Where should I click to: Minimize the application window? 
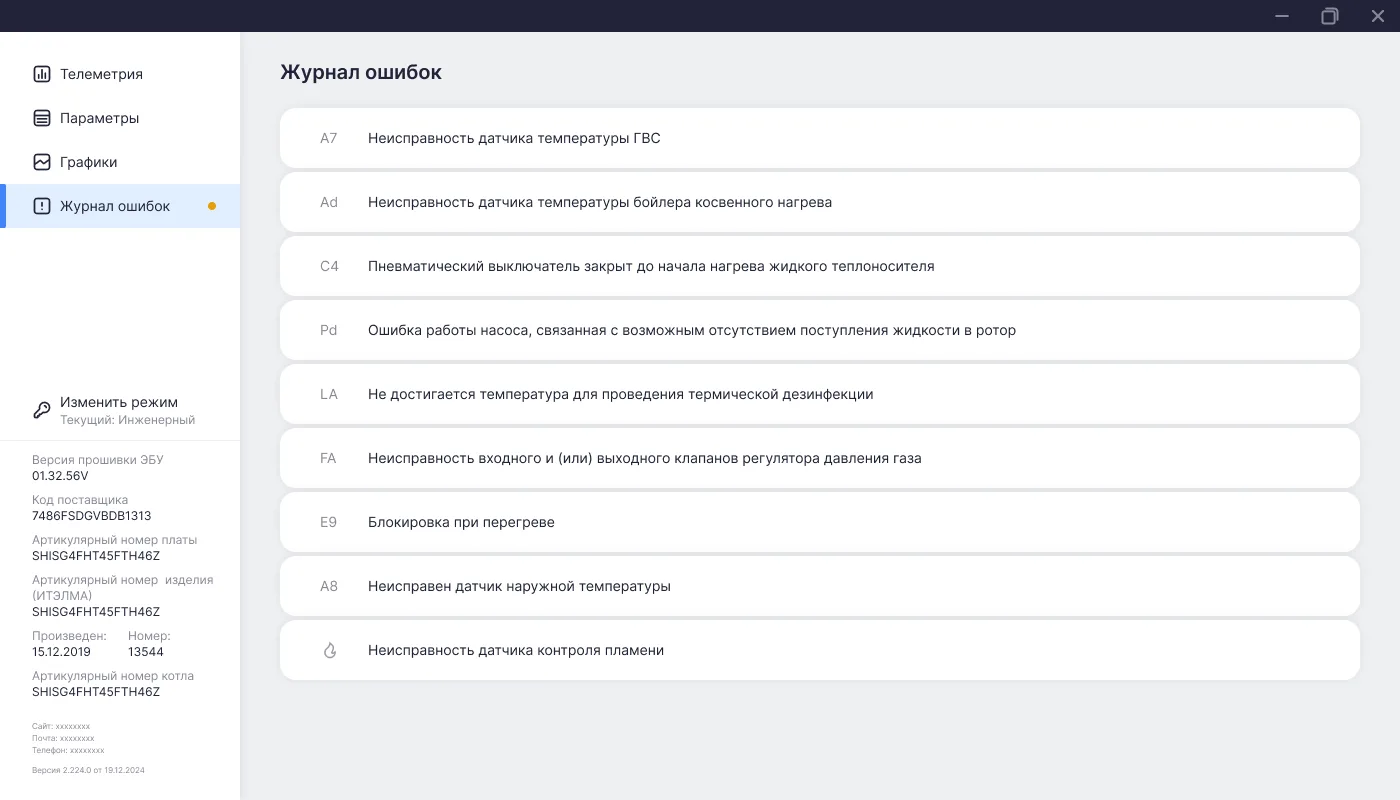(1282, 16)
